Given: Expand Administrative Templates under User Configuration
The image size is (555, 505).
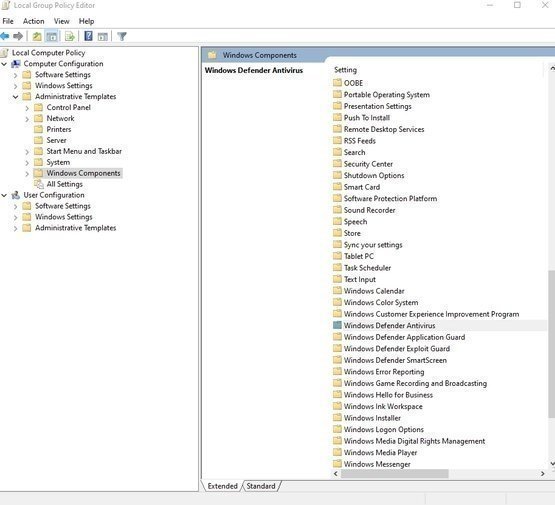Looking at the screenshot, I should [15, 228].
